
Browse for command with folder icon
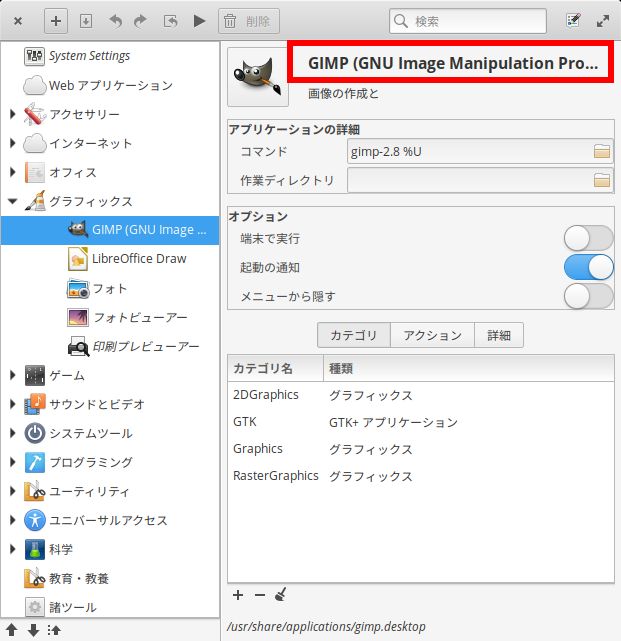(x=602, y=152)
